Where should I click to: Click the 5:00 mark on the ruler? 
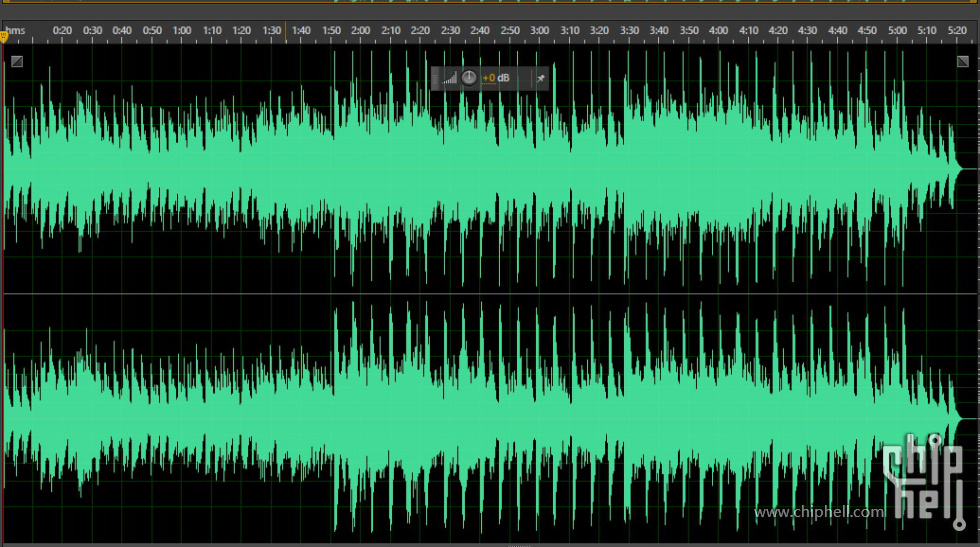(897, 31)
